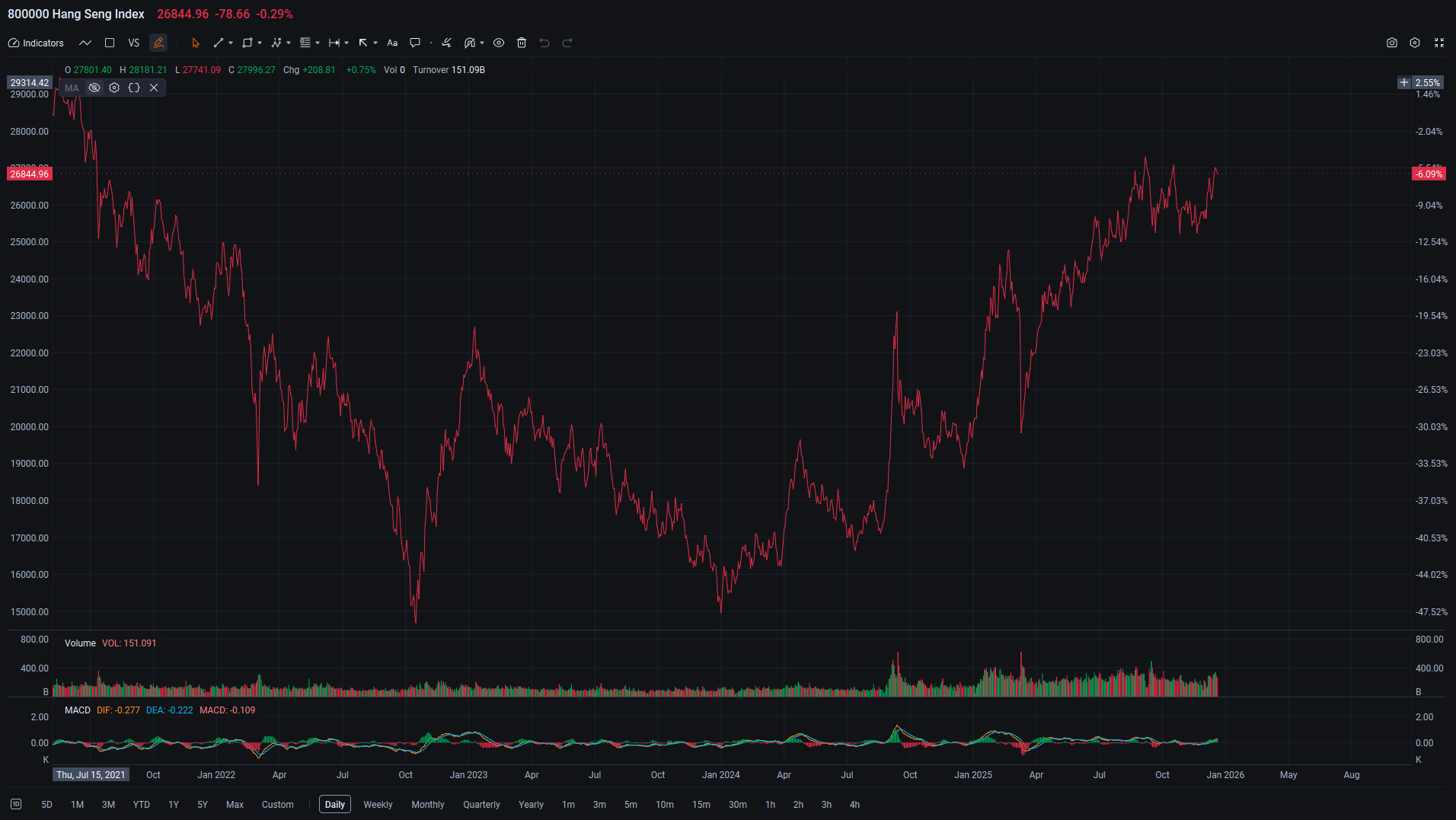Open the Indicators panel
1456x820 pixels.
pyautogui.click(x=36, y=43)
